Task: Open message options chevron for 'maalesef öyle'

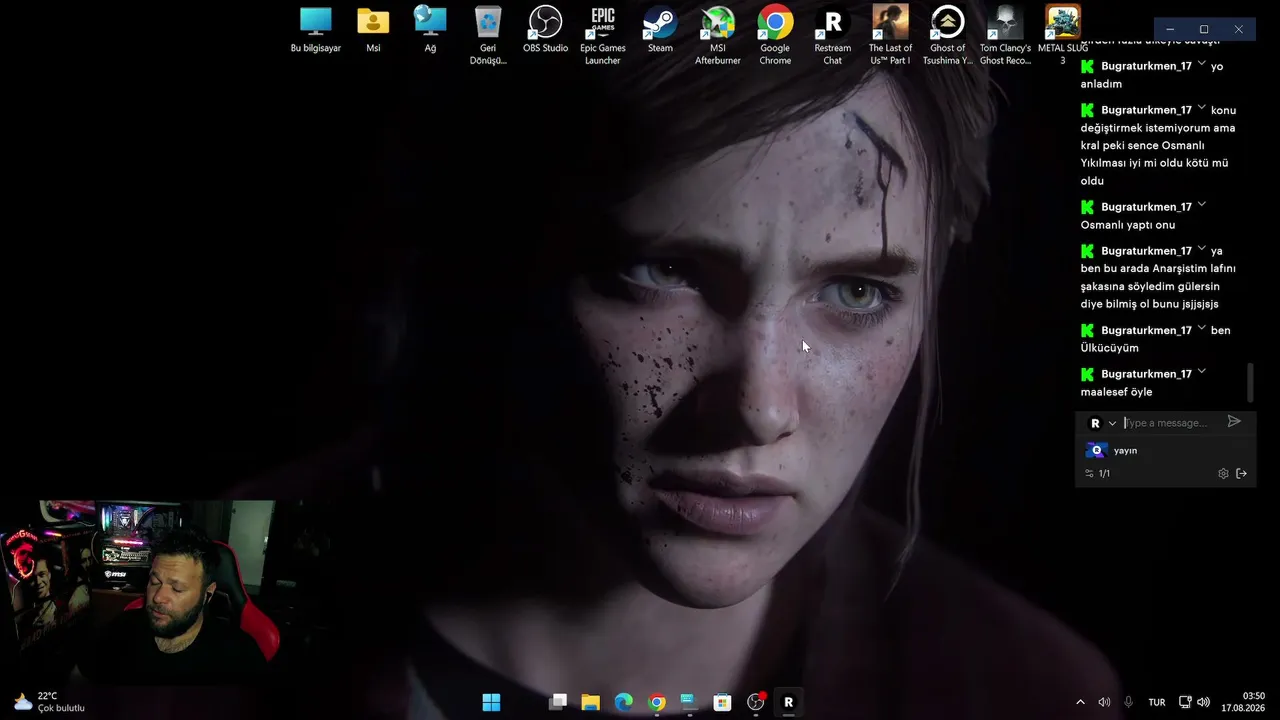Action: point(1201,372)
